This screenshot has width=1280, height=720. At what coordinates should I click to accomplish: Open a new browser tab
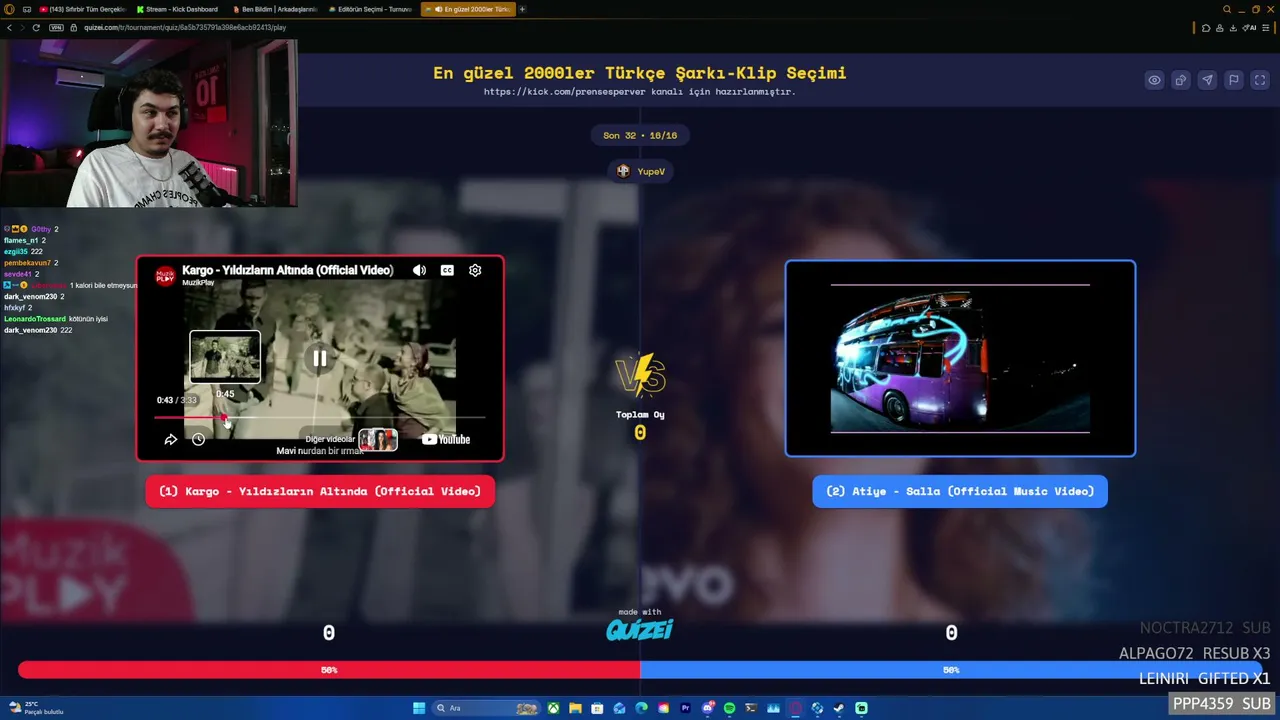(522, 9)
